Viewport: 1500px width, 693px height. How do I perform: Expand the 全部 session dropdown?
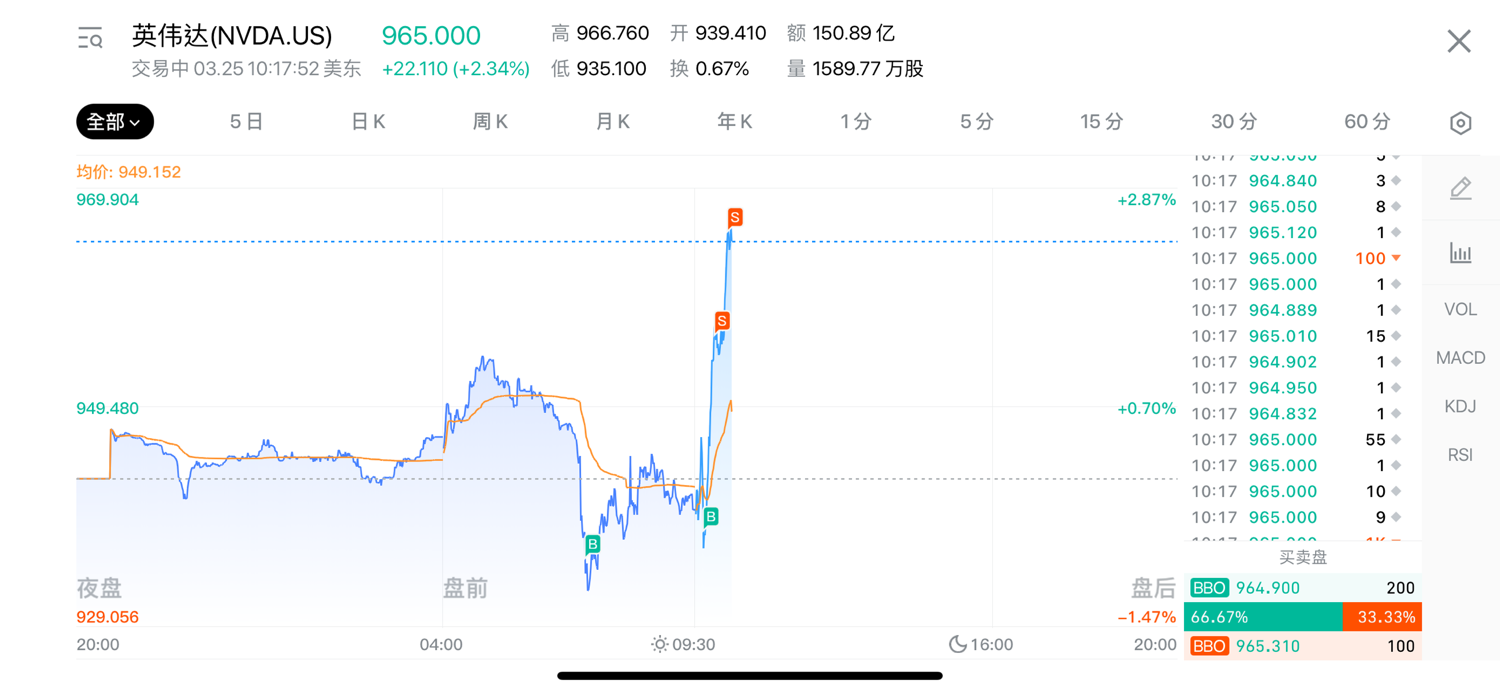click(x=115, y=122)
